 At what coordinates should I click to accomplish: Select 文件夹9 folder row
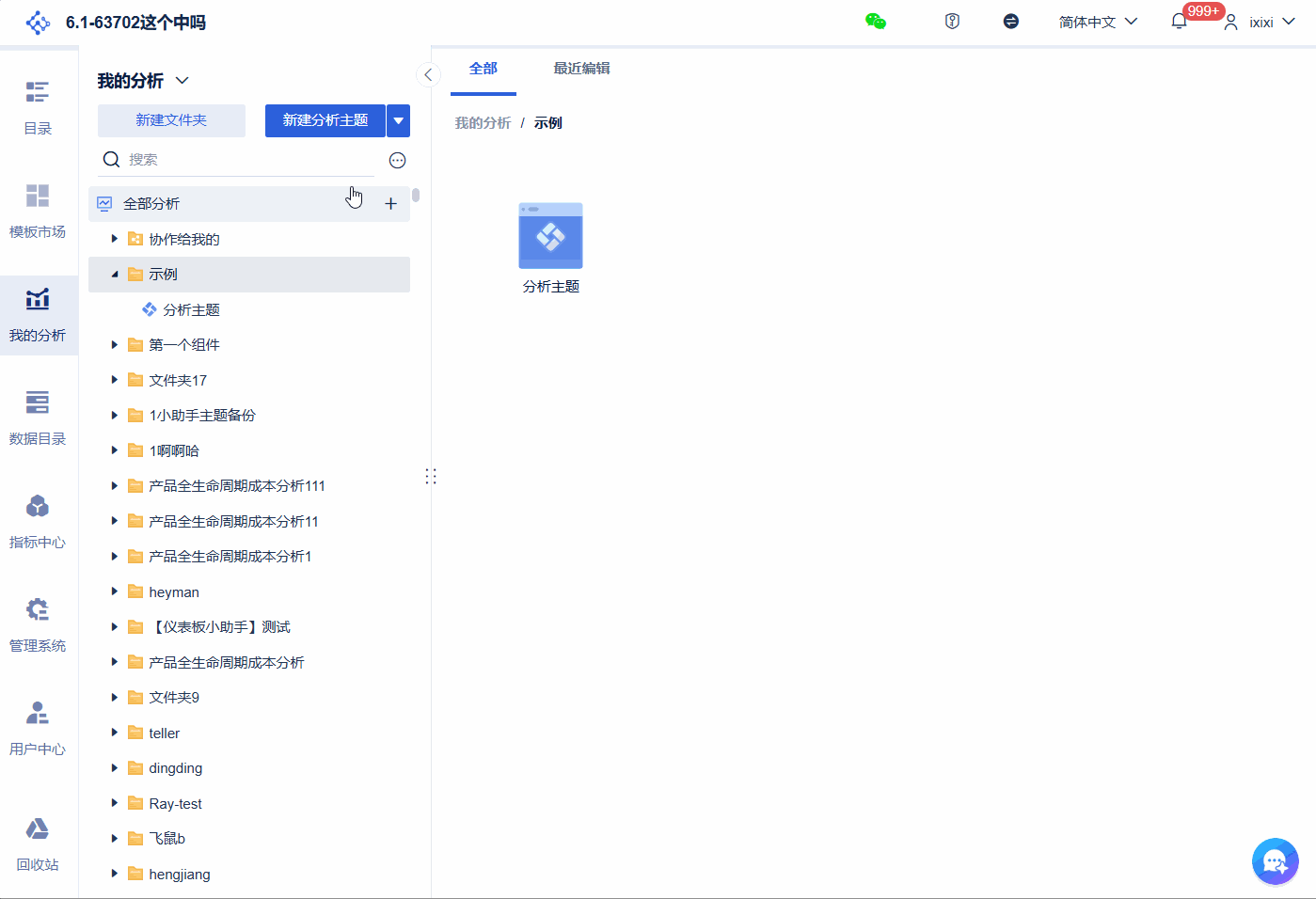[249, 698]
